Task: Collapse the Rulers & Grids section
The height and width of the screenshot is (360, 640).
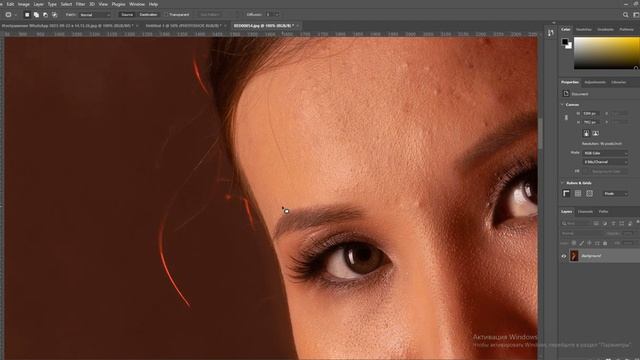Action: click(x=562, y=183)
